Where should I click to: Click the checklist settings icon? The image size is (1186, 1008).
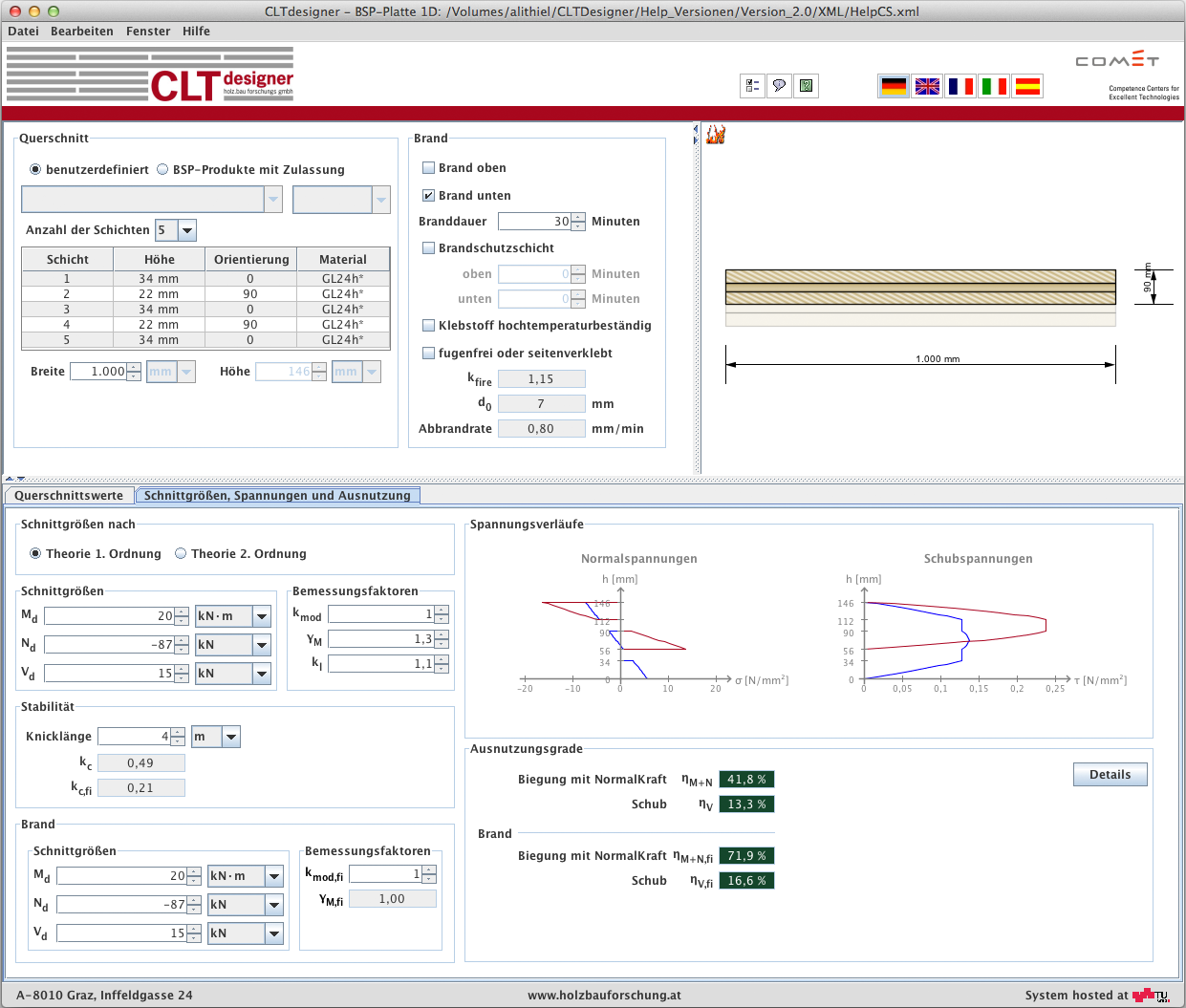pyautogui.click(x=752, y=86)
